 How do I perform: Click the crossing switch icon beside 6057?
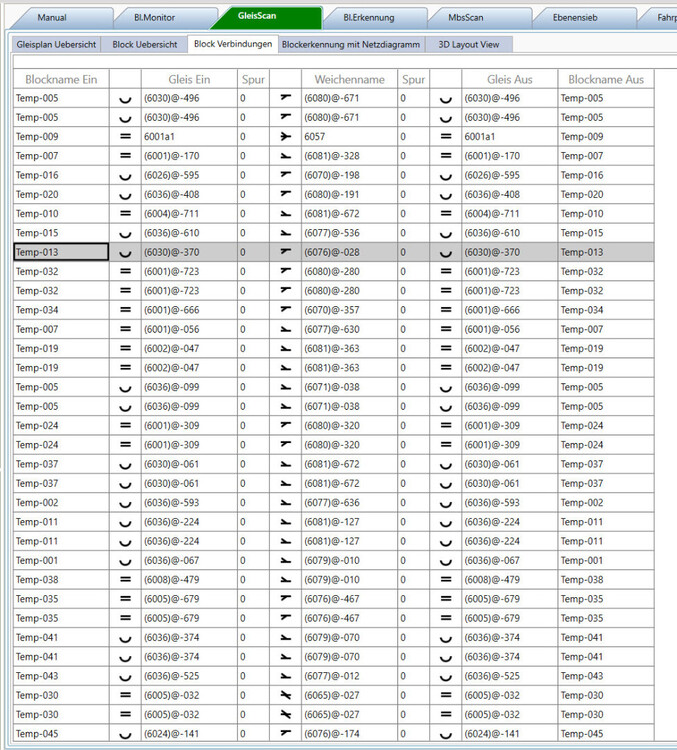[x=286, y=136]
